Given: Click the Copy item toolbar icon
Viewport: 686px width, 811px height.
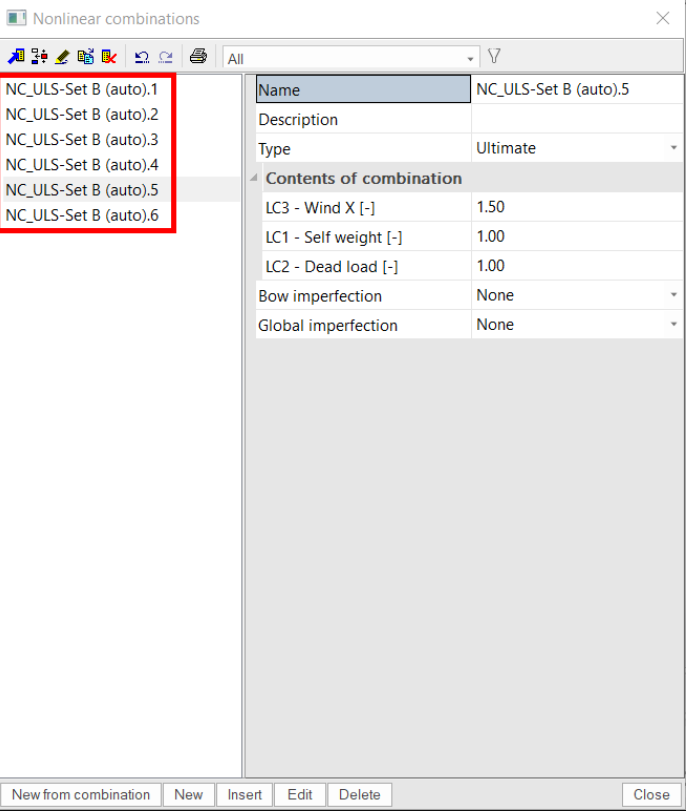Looking at the screenshot, I should (85, 56).
